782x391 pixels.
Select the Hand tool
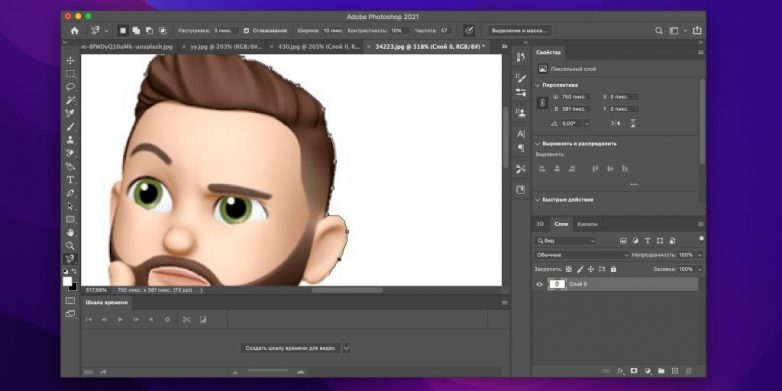click(x=70, y=232)
